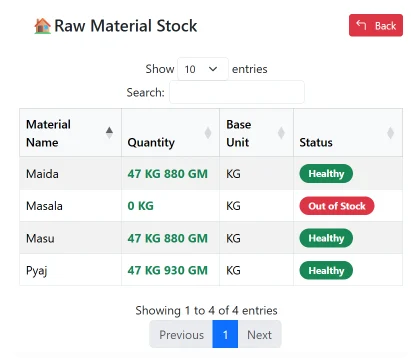The height and width of the screenshot is (360, 417).
Task: Focus the Search input field
Action: point(237,92)
